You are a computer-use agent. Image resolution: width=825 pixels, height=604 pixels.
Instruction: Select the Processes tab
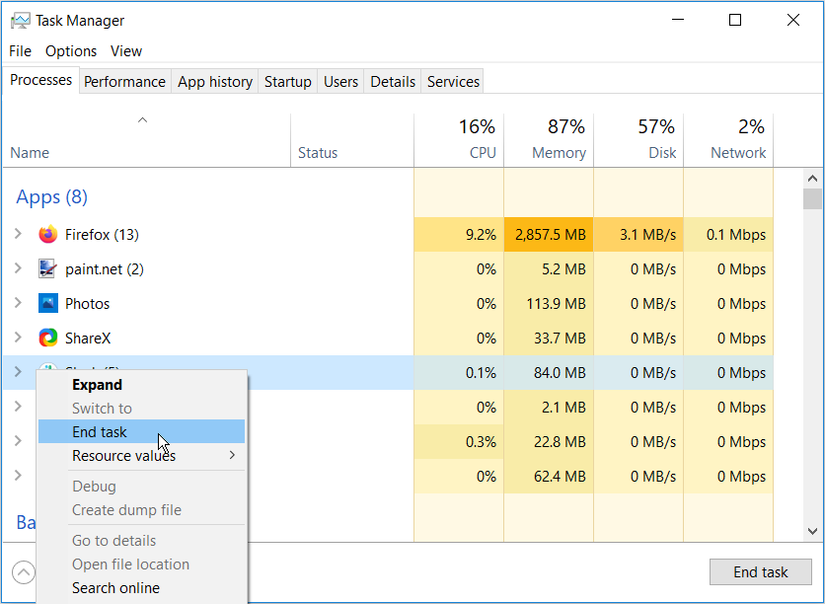tap(41, 80)
